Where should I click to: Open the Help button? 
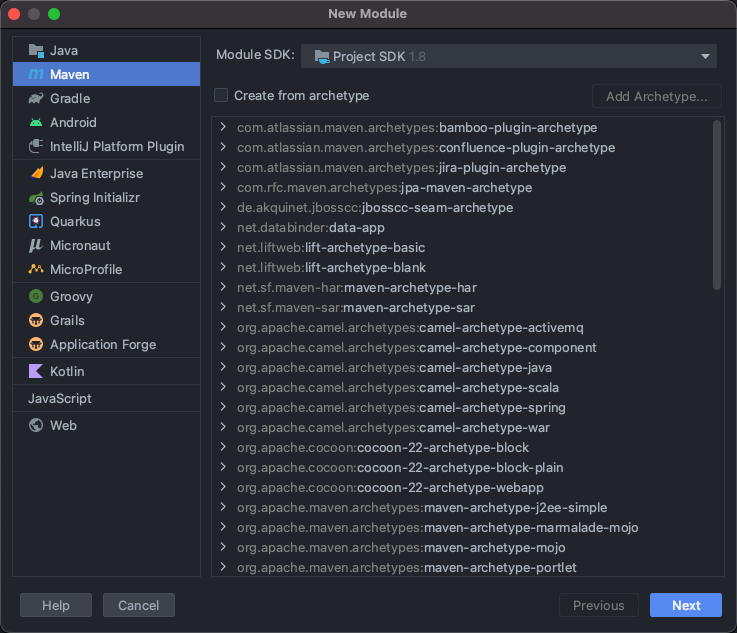tap(56, 605)
